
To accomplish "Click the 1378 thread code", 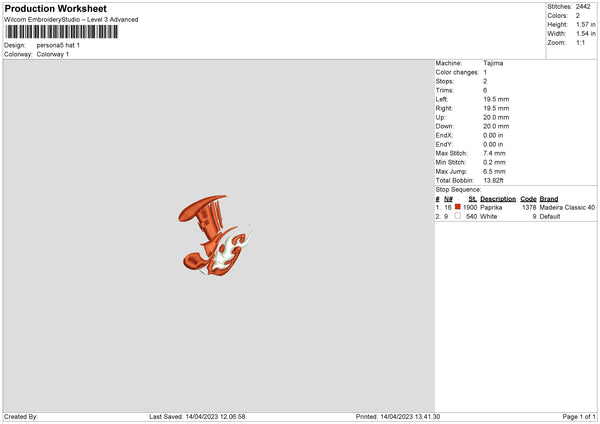I will tap(529, 207).
